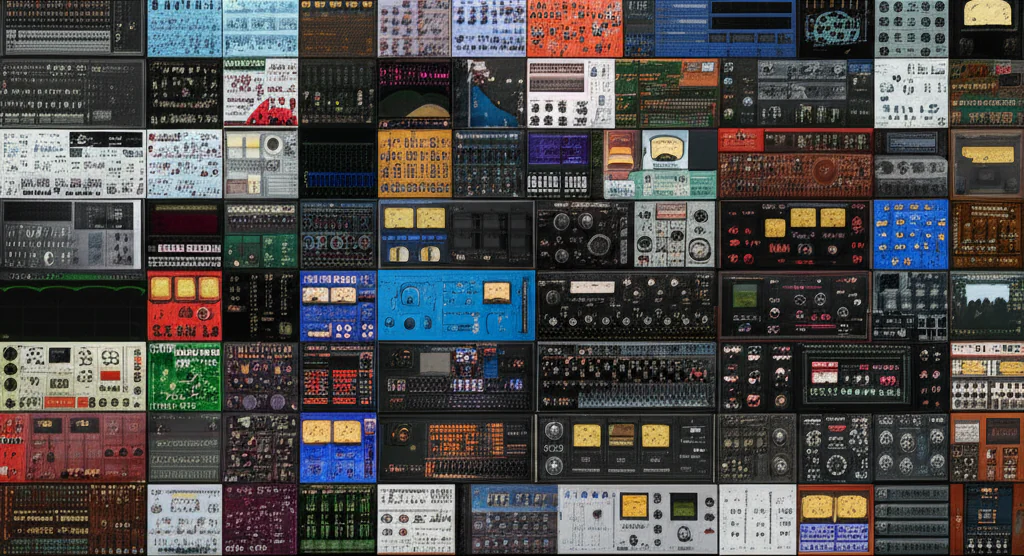Choose the black plugin with cream VU meter top-right
This screenshot has height=556, width=1024.
(987, 28)
